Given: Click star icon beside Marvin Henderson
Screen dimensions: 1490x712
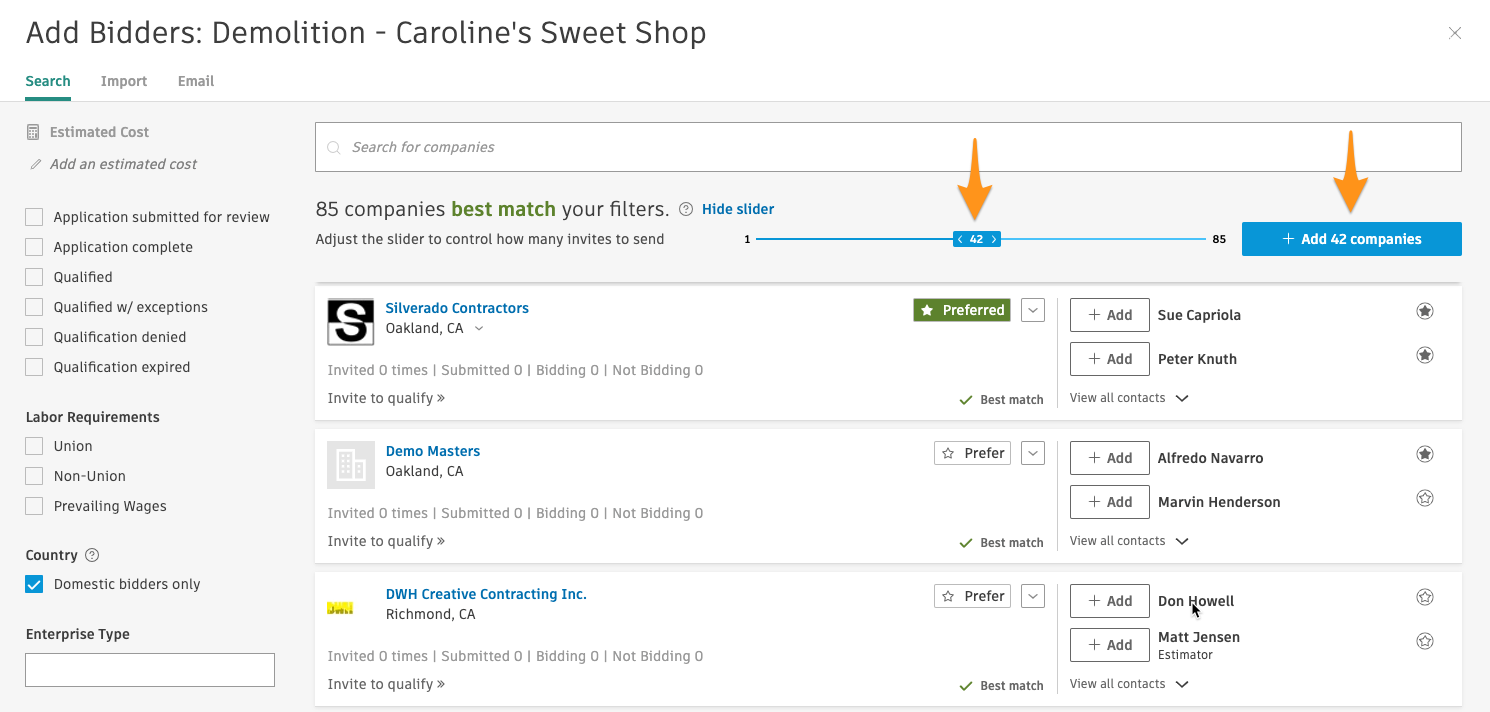Looking at the screenshot, I should click(x=1425, y=498).
